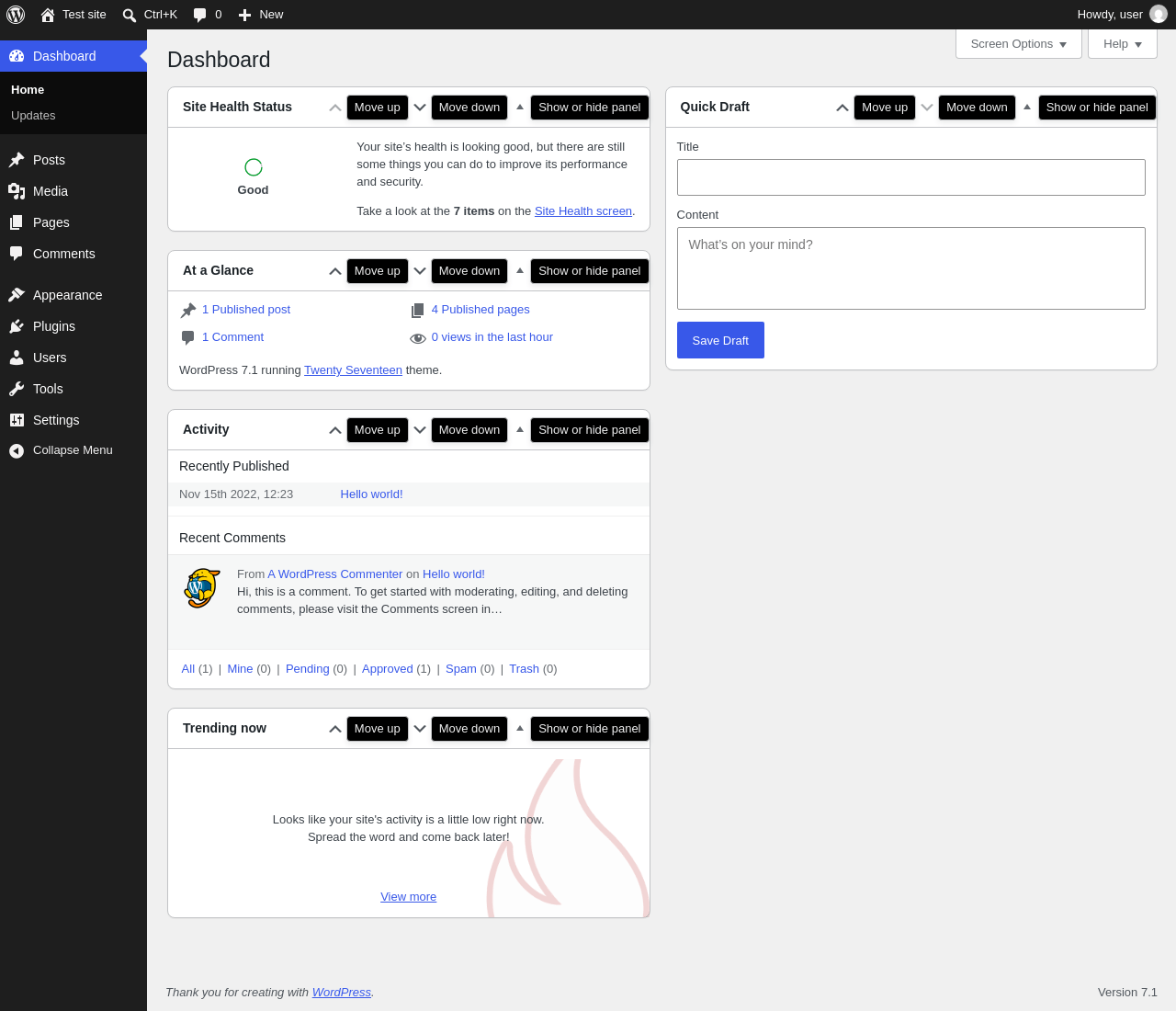The image size is (1176, 1011).
Task: Open Appearance paintbrush icon
Action: (x=17, y=295)
